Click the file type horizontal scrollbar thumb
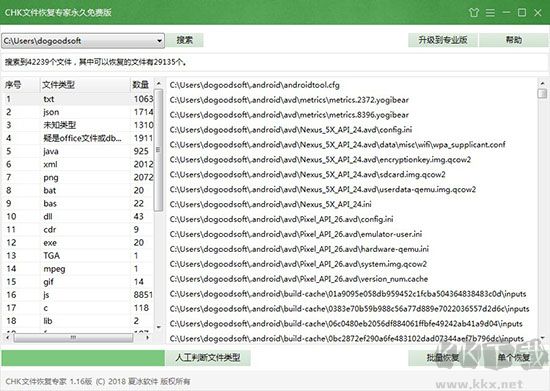This screenshot has width=550, height=391. [73, 338]
